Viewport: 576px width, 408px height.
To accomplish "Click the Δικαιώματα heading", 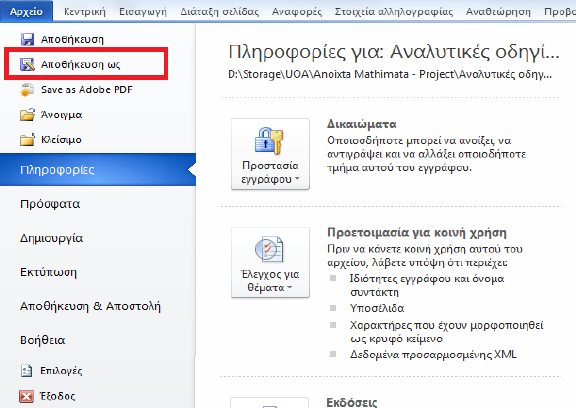I will click(x=361, y=124).
